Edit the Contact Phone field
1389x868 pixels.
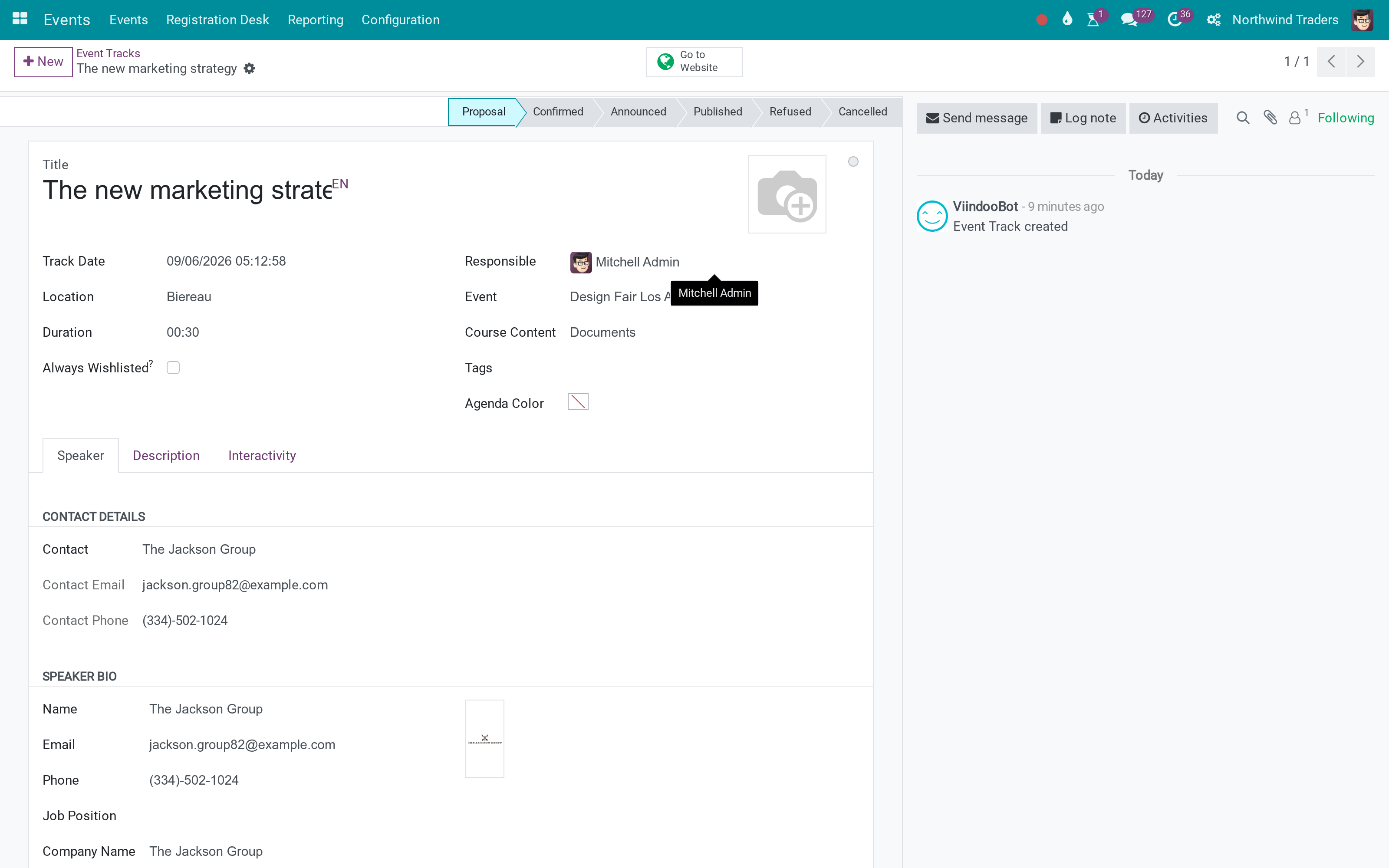tap(500, 621)
